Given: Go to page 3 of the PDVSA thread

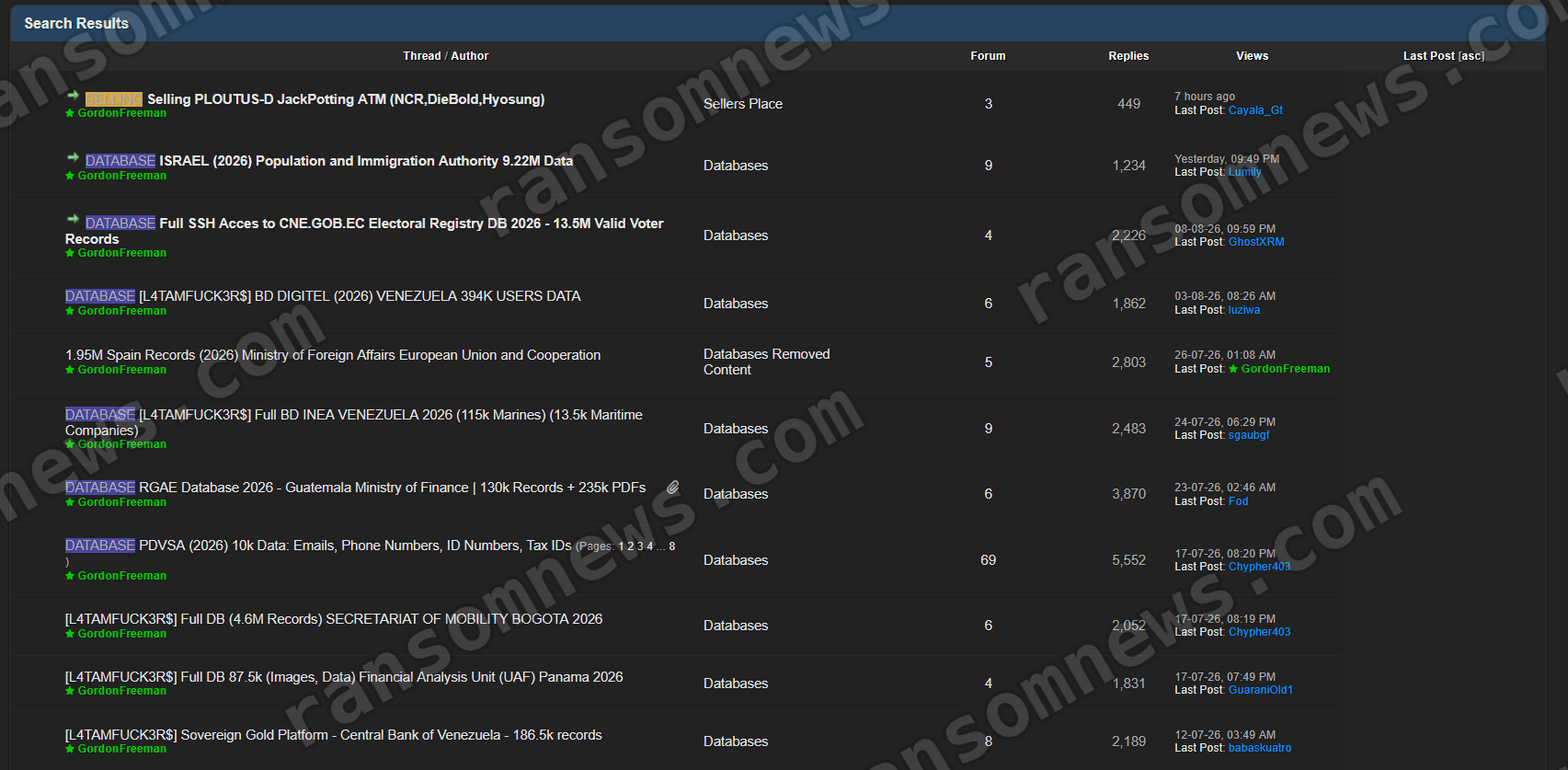Looking at the screenshot, I should pos(640,546).
